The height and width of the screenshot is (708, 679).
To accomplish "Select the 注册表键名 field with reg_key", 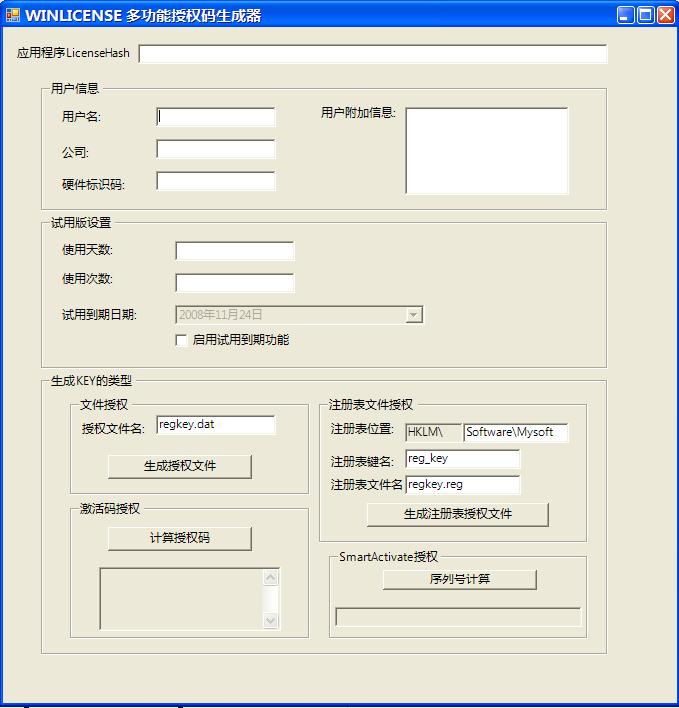I will pos(462,459).
